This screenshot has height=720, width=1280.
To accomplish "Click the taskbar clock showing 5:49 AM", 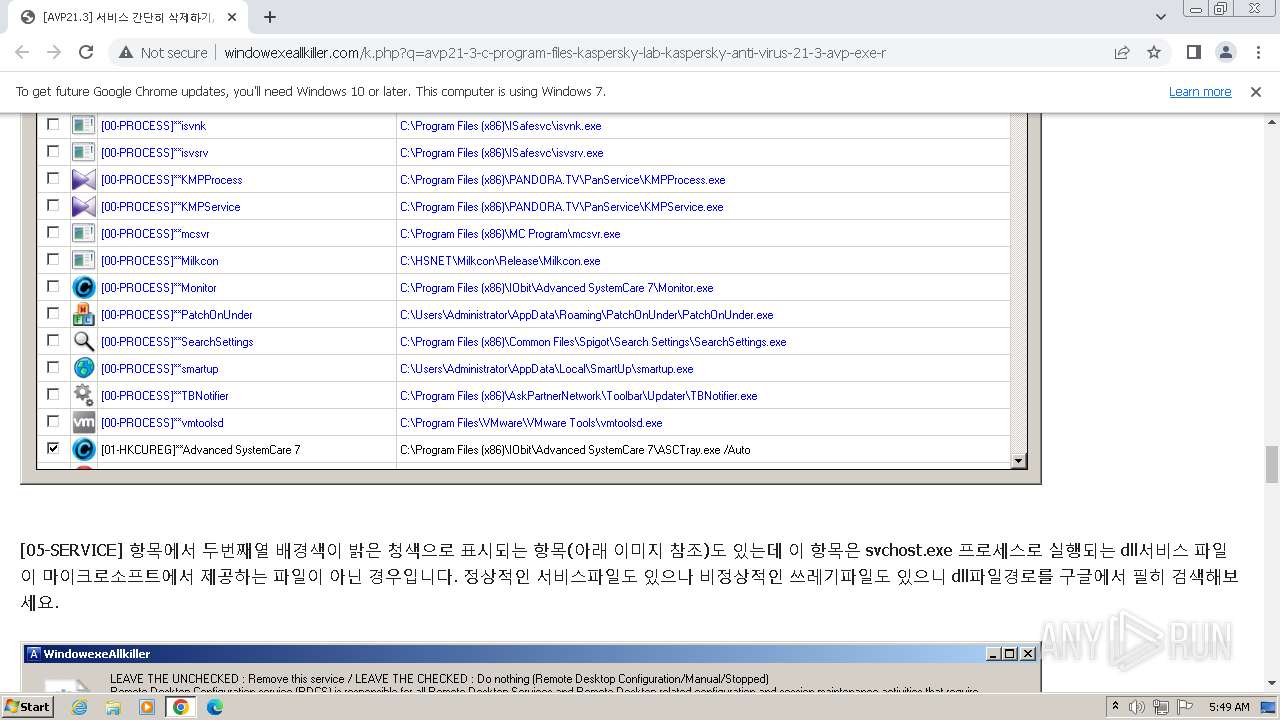I will click(1229, 707).
